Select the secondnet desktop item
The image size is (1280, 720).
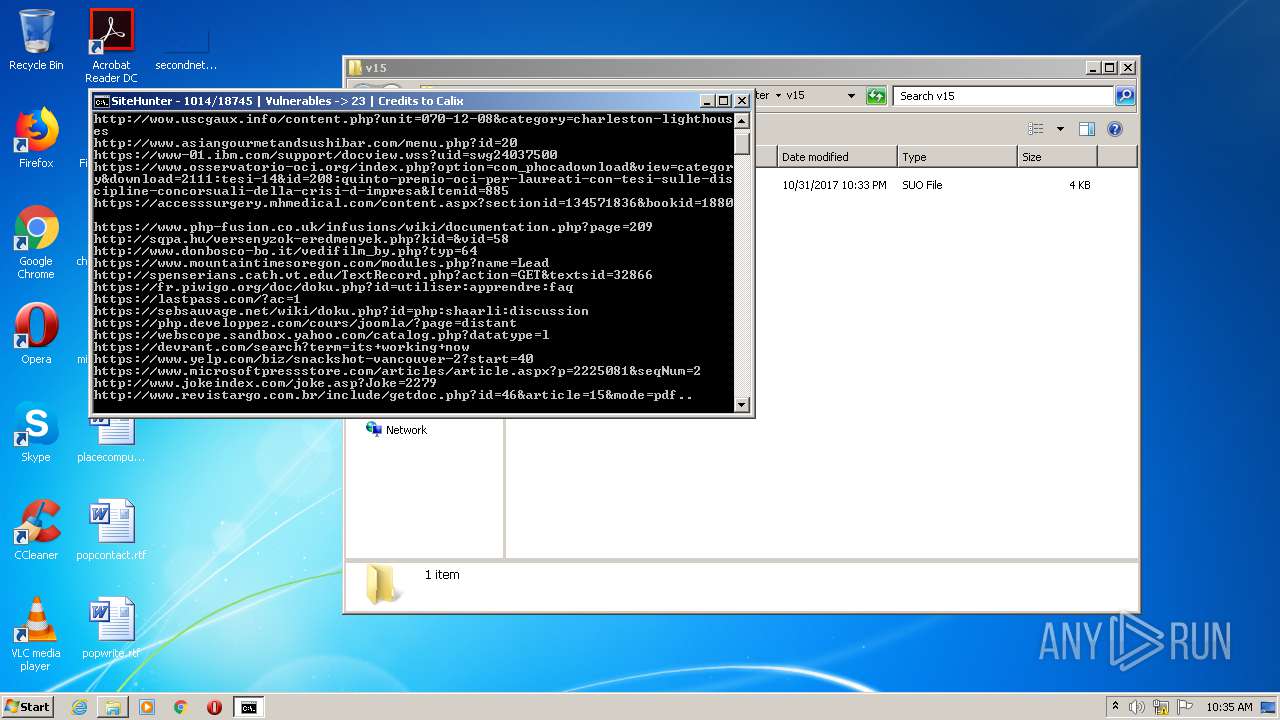[186, 46]
